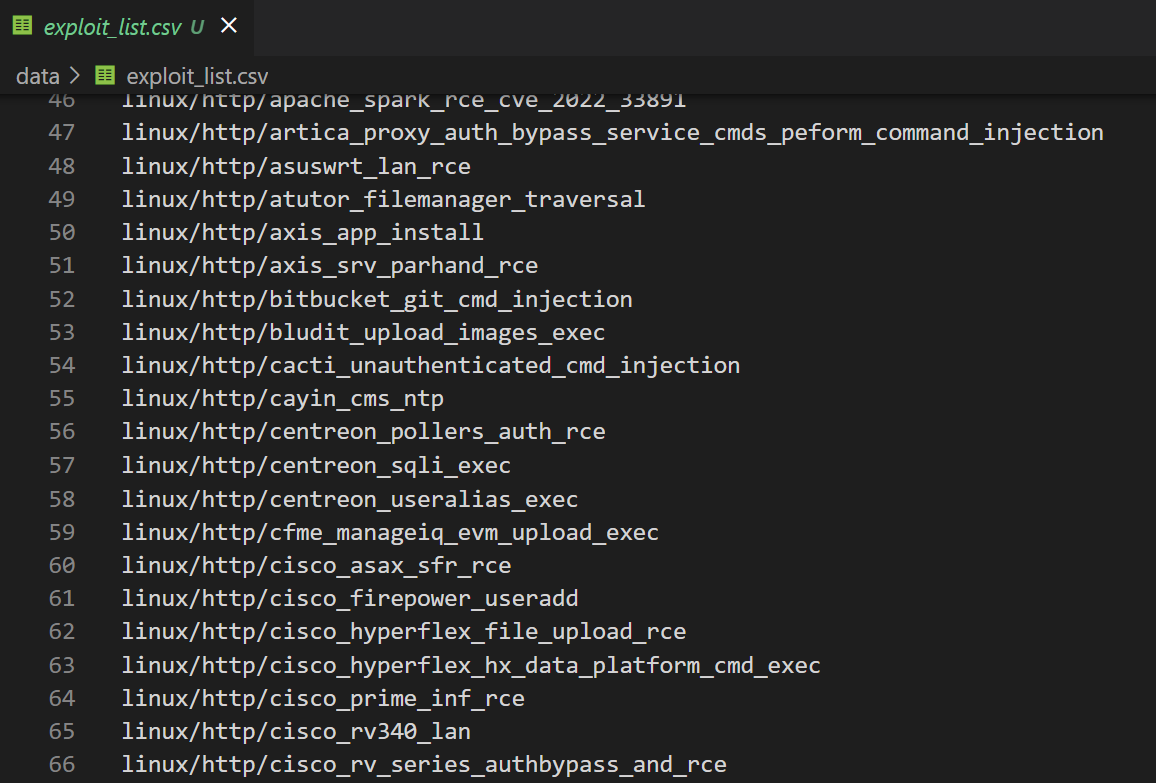The height and width of the screenshot is (783, 1156).
Task: Select the cisco_asax_sfr_rce line text
Action: tap(315, 564)
